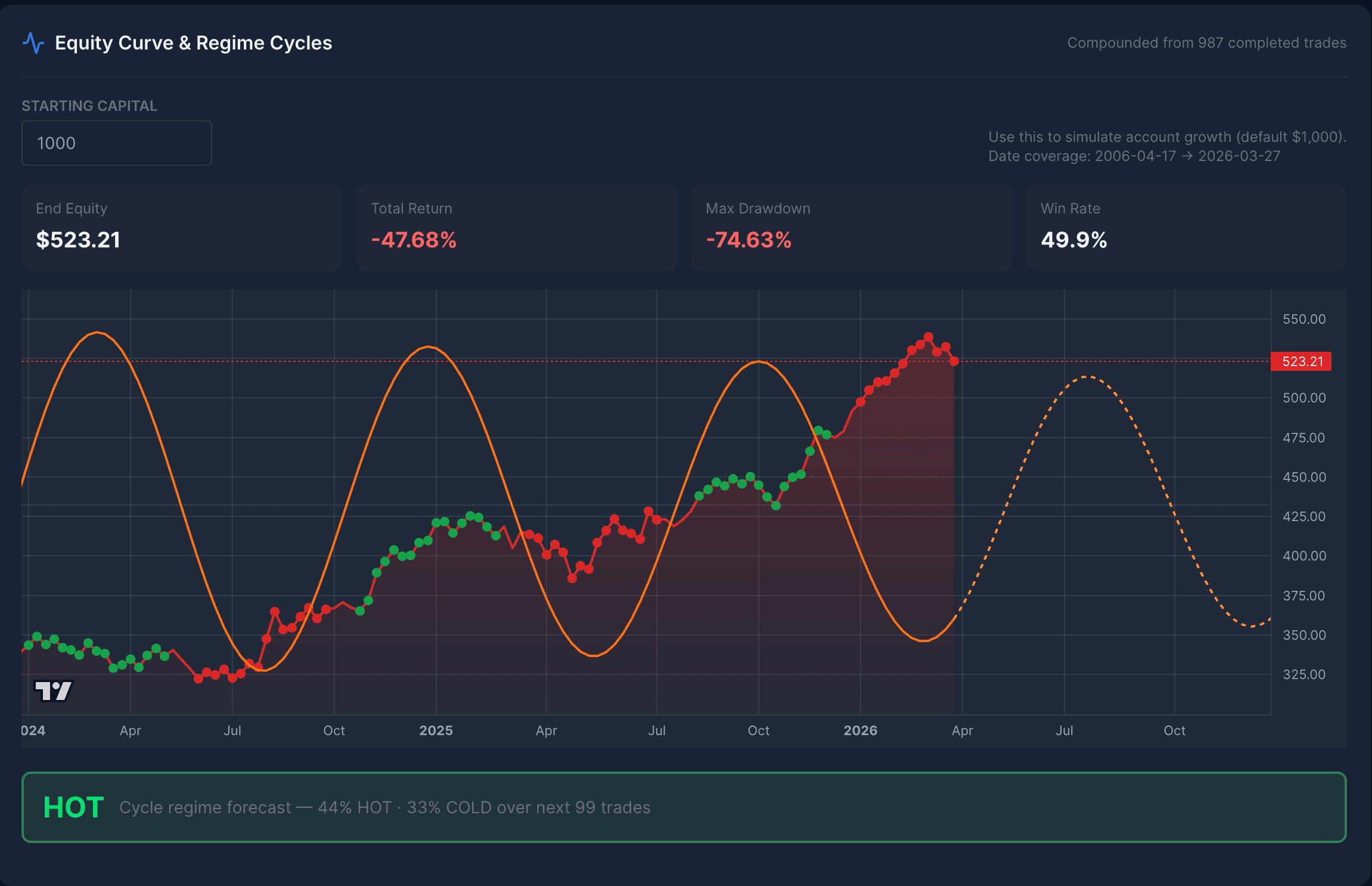The height and width of the screenshot is (886, 1372).
Task: Click inside the Starting Capital input field
Action: point(117,143)
